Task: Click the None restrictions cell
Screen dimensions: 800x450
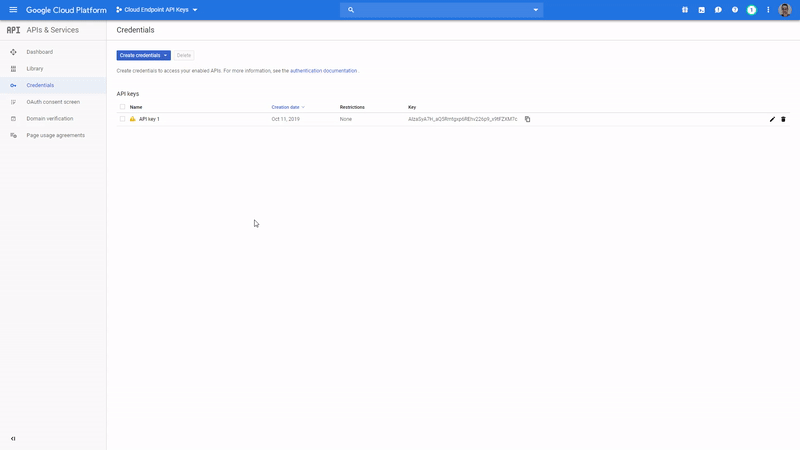Action: (x=346, y=119)
